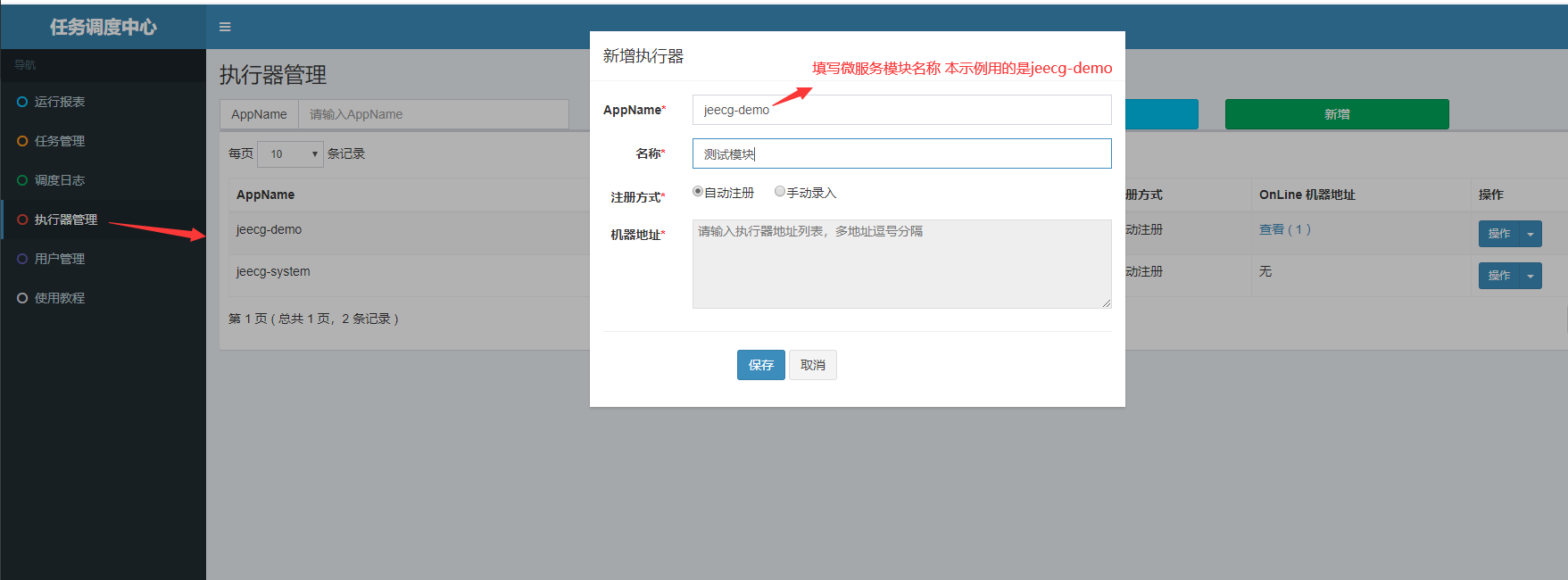This screenshot has width=1568, height=580.
Task: Focus the 名称 field containing 测试模块
Action: (x=902, y=153)
